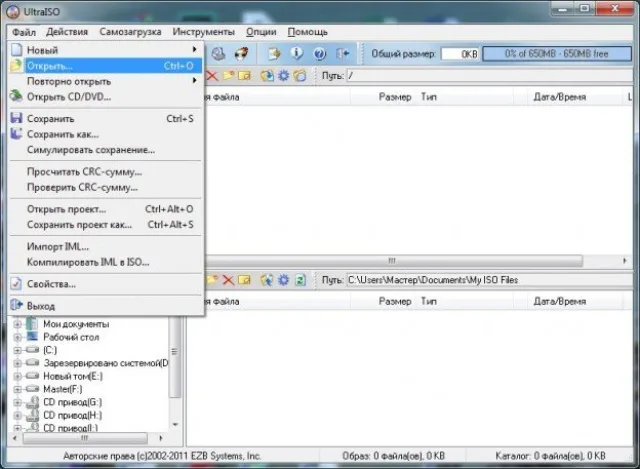Screen dimensions: 640x469
Task: Click rename folder icon in upper pane toolbar
Action: pyautogui.click(x=244, y=76)
